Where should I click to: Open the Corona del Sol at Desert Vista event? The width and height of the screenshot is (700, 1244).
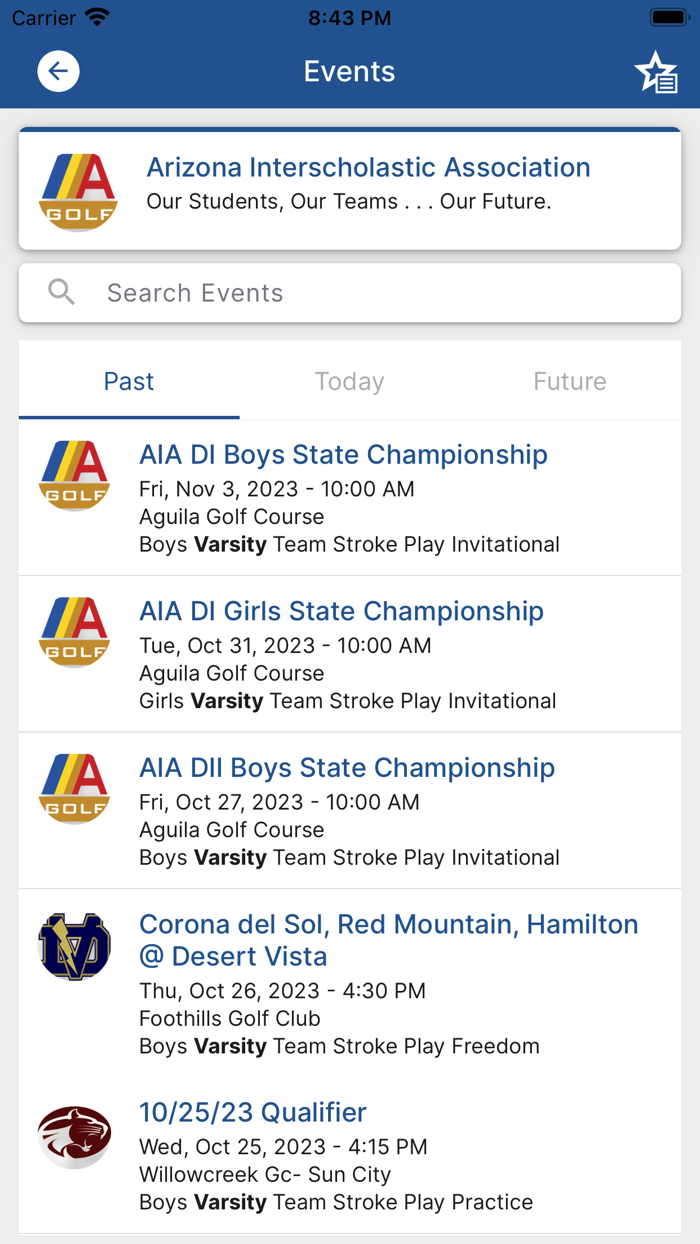click(388, 940)
